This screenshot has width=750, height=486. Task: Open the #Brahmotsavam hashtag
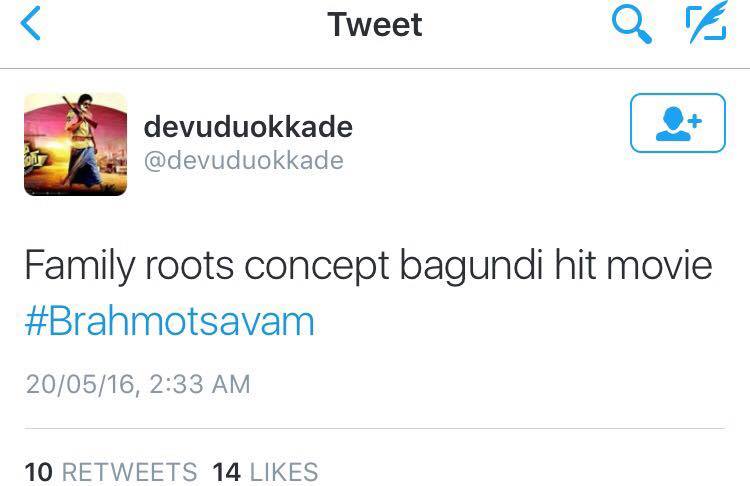[x=170, y=320]
